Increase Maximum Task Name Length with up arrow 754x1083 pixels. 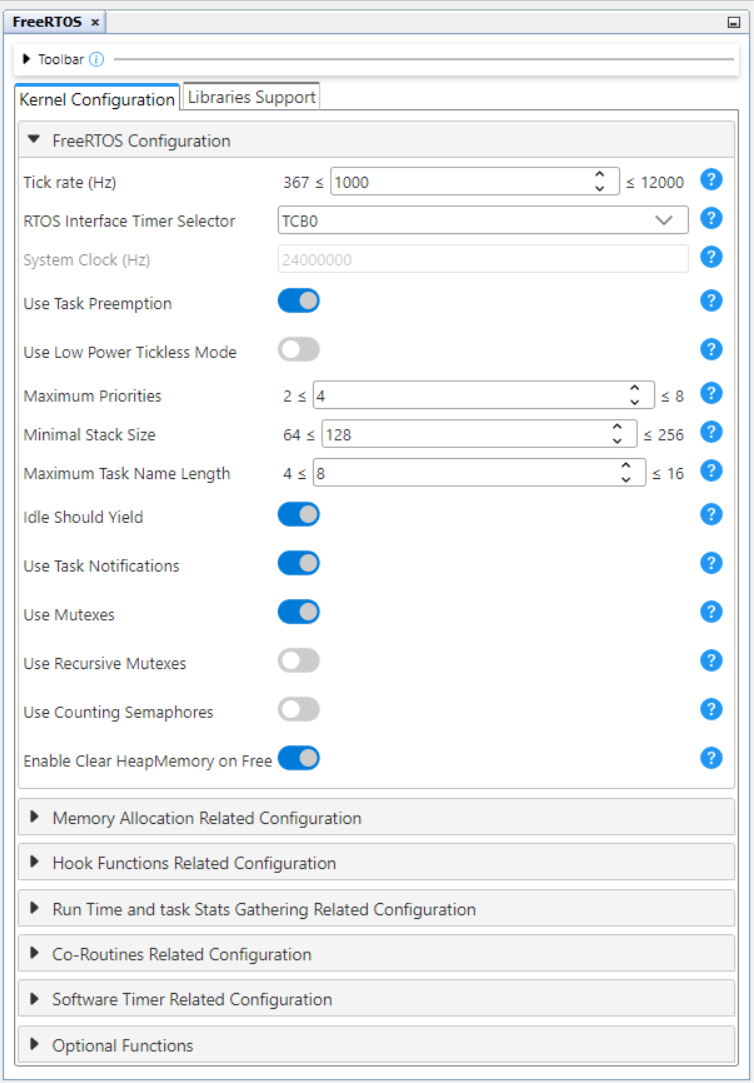(626, 466)
